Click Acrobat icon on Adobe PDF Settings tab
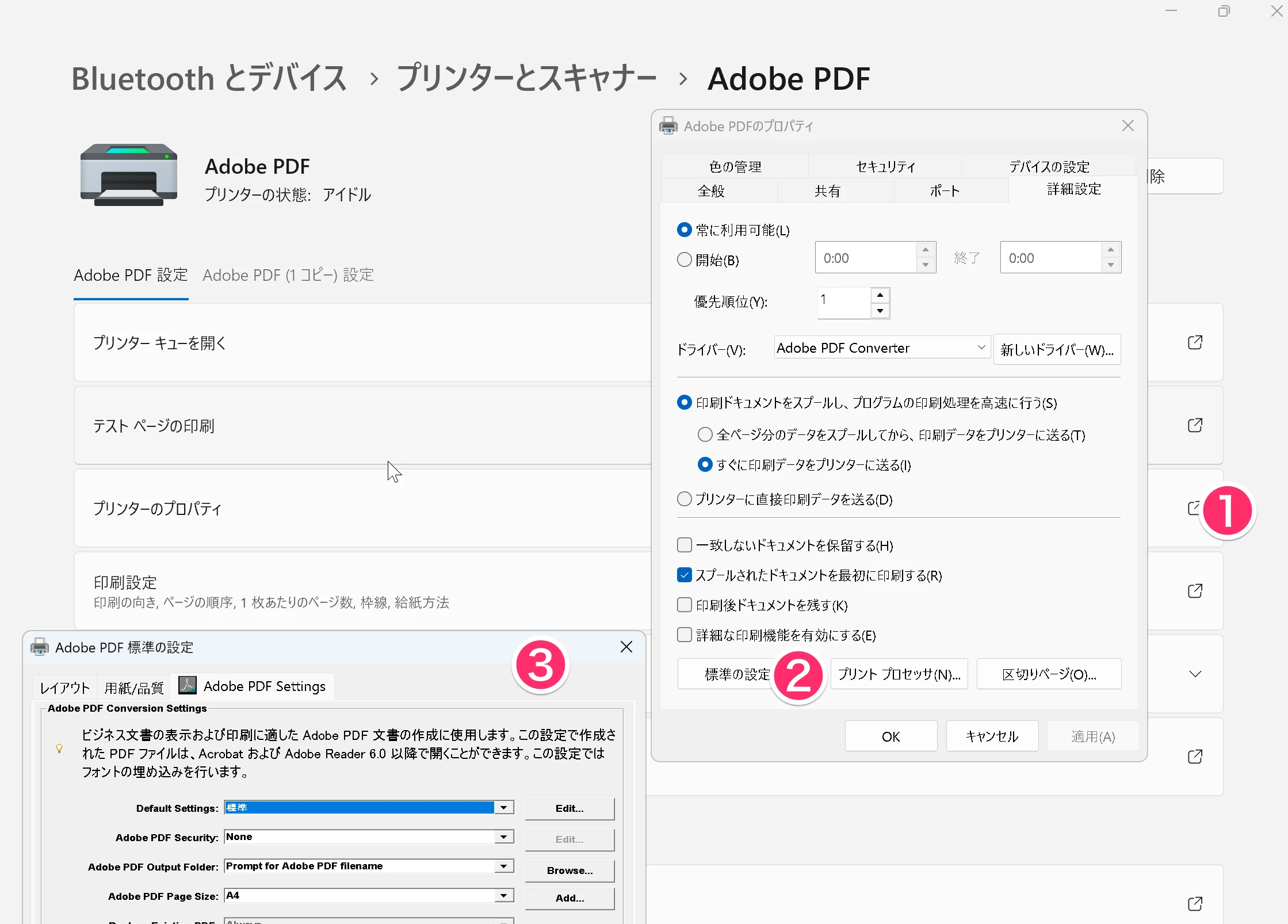Viewport: 1288px width, 924px height. tap(188, 685)
